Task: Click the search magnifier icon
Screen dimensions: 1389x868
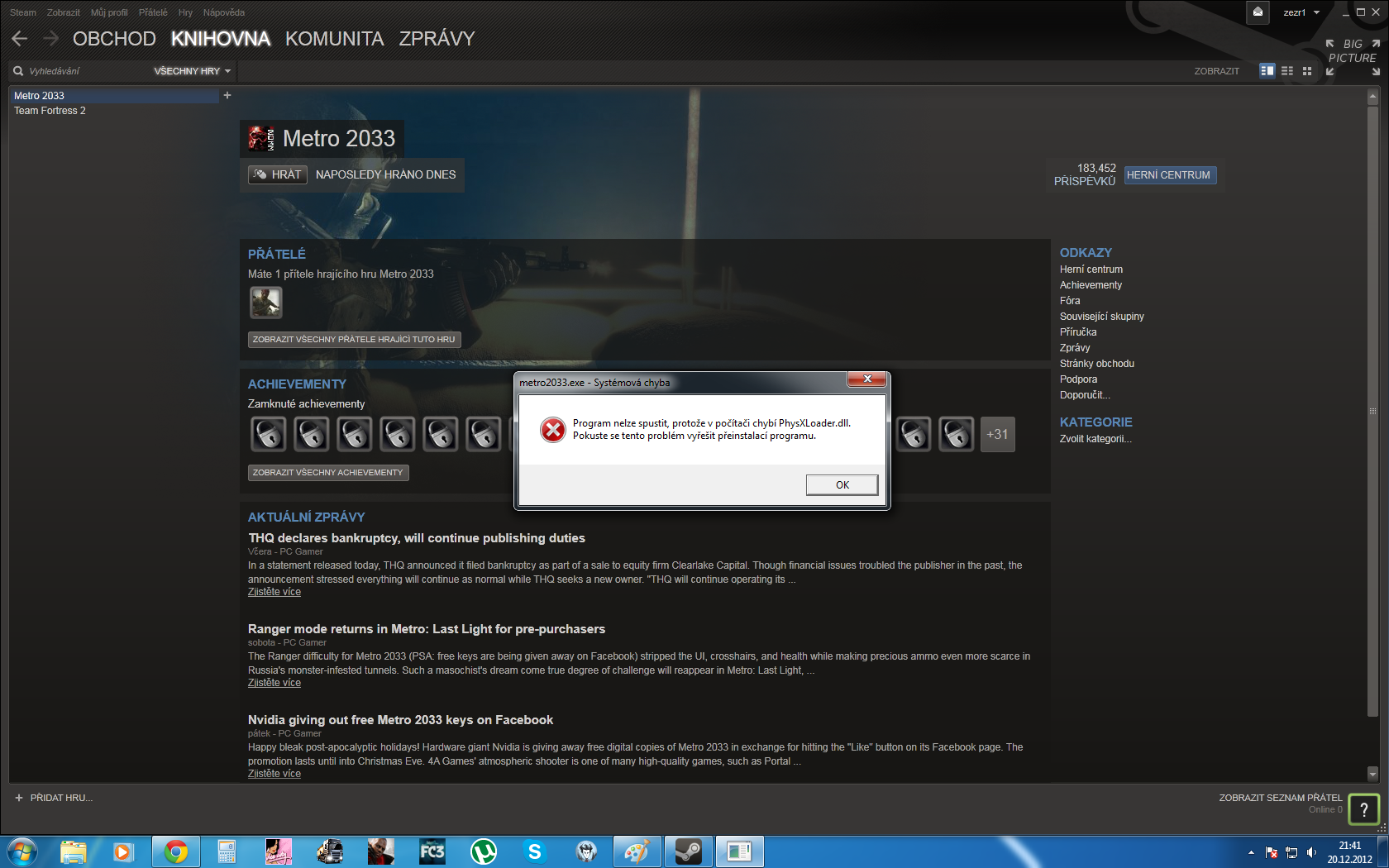Action: click(18, 71)
